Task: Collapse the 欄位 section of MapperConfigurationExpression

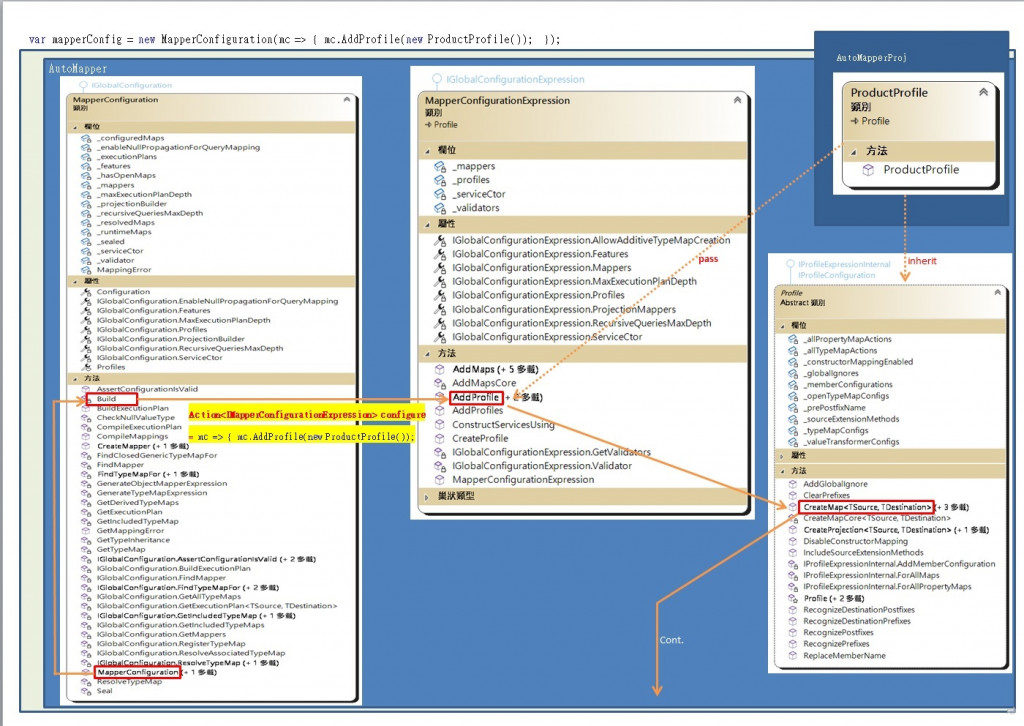Action: click(x=427, y=151)
